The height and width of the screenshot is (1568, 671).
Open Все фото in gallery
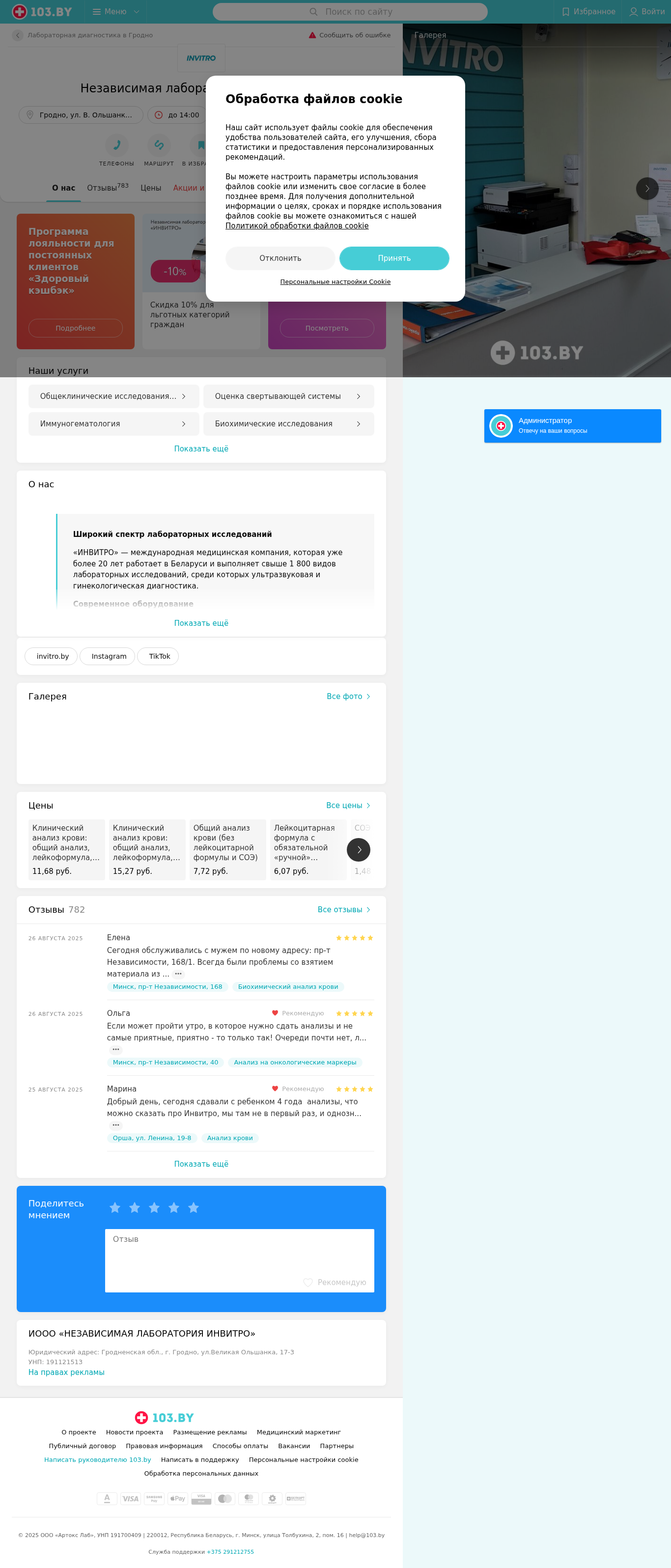tap(348, 697)
